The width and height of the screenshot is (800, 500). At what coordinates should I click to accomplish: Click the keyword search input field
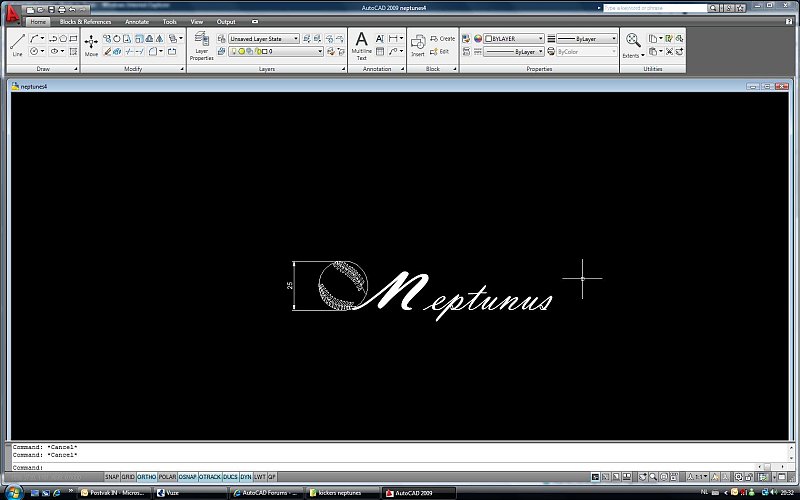pos(655,8)
